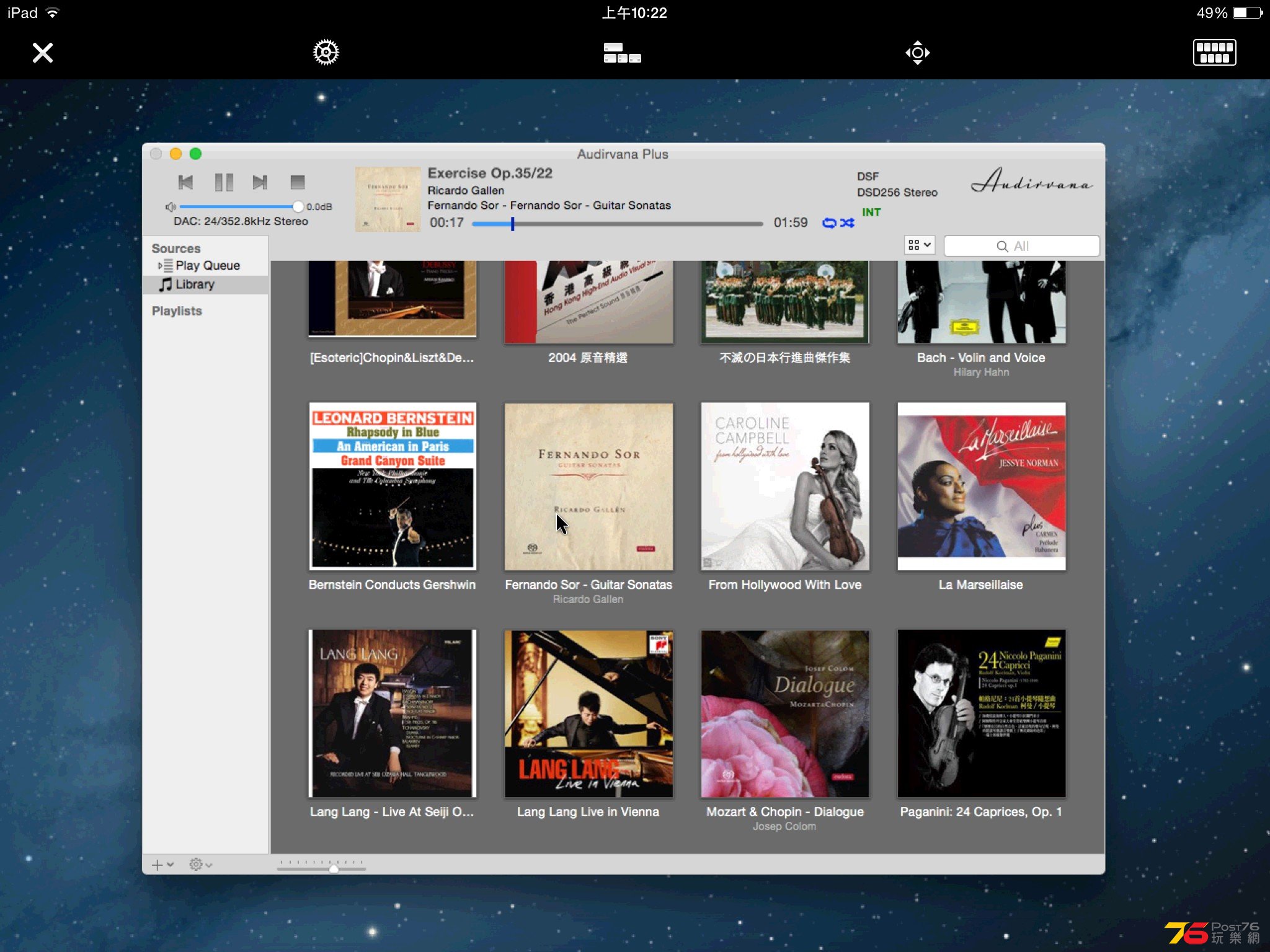Skip to next track

260,182
